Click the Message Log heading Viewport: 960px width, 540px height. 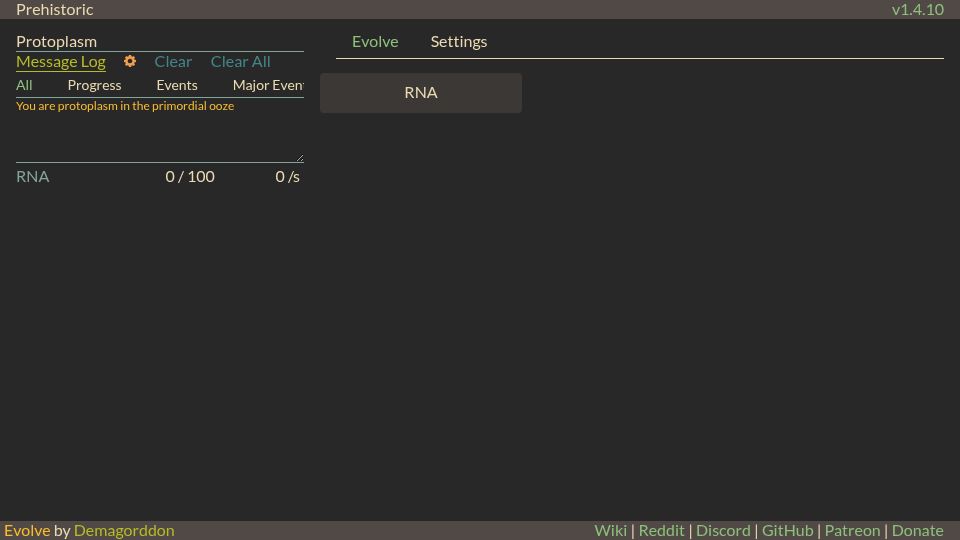click(x=61, y=61)
